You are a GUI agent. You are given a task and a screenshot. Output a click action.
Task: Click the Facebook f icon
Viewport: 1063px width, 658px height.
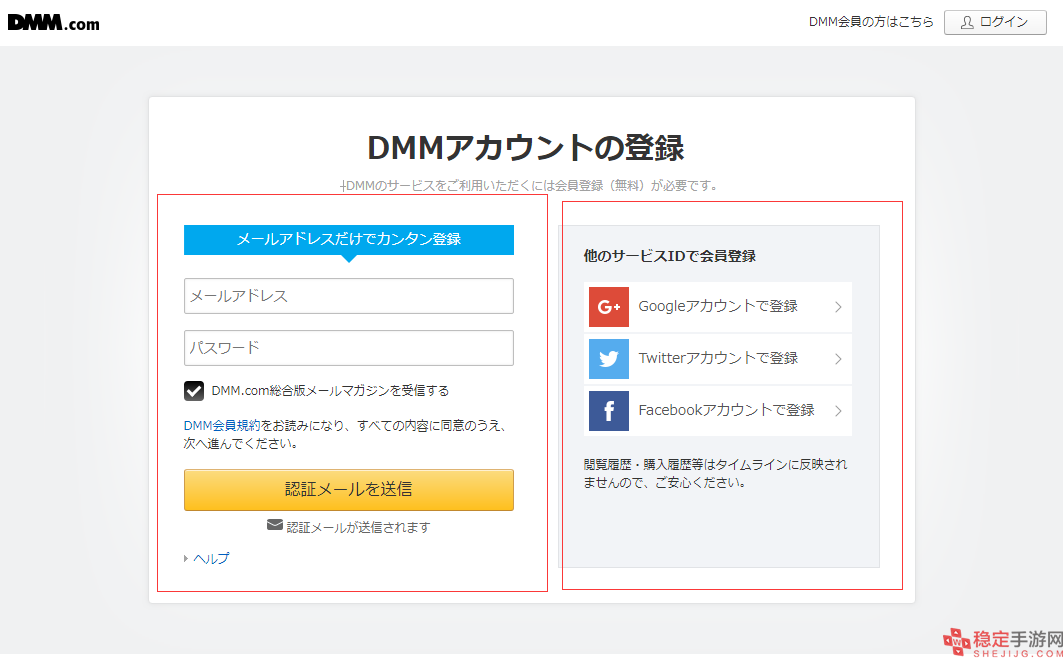[609, 411]
